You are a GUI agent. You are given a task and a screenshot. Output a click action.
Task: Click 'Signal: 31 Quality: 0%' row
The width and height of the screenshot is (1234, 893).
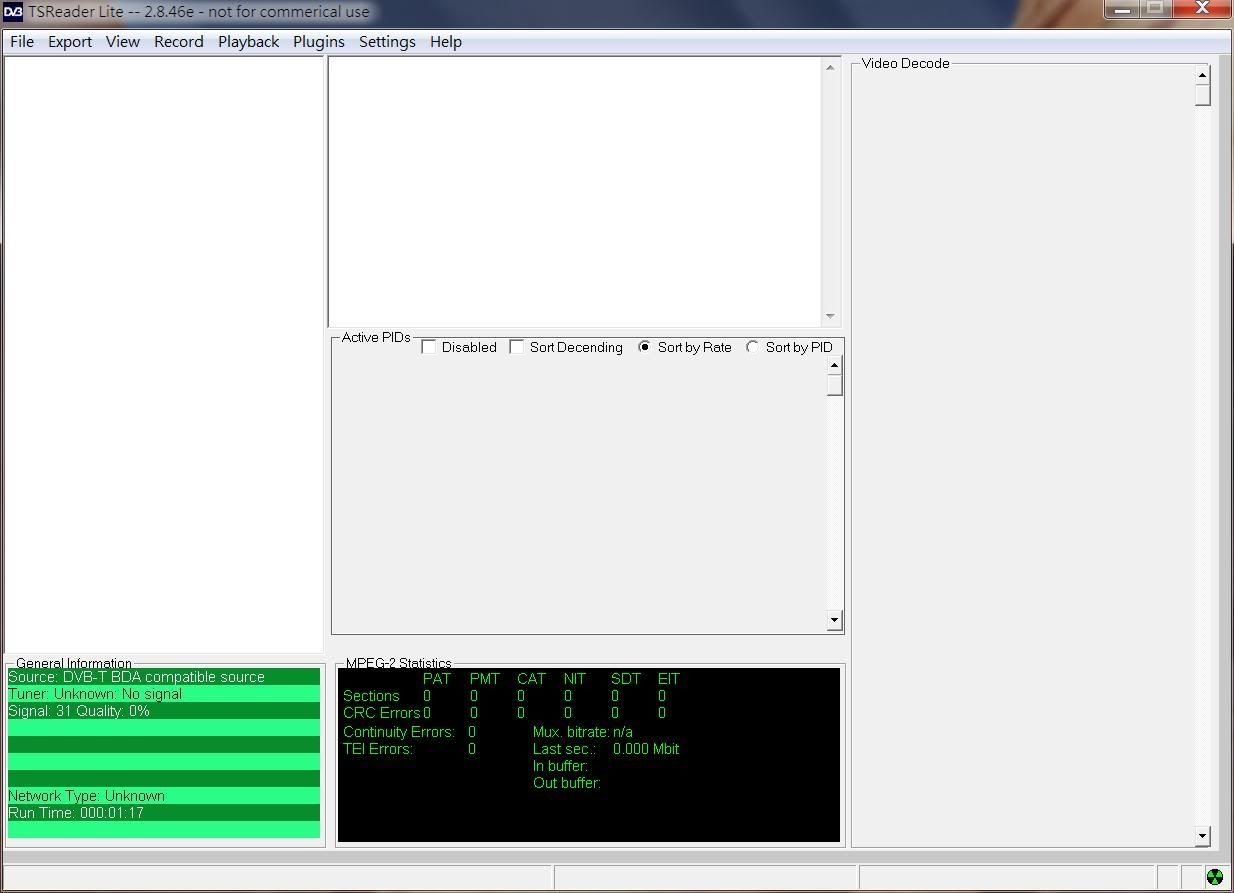pyautogui.click(x=164, y=711)
